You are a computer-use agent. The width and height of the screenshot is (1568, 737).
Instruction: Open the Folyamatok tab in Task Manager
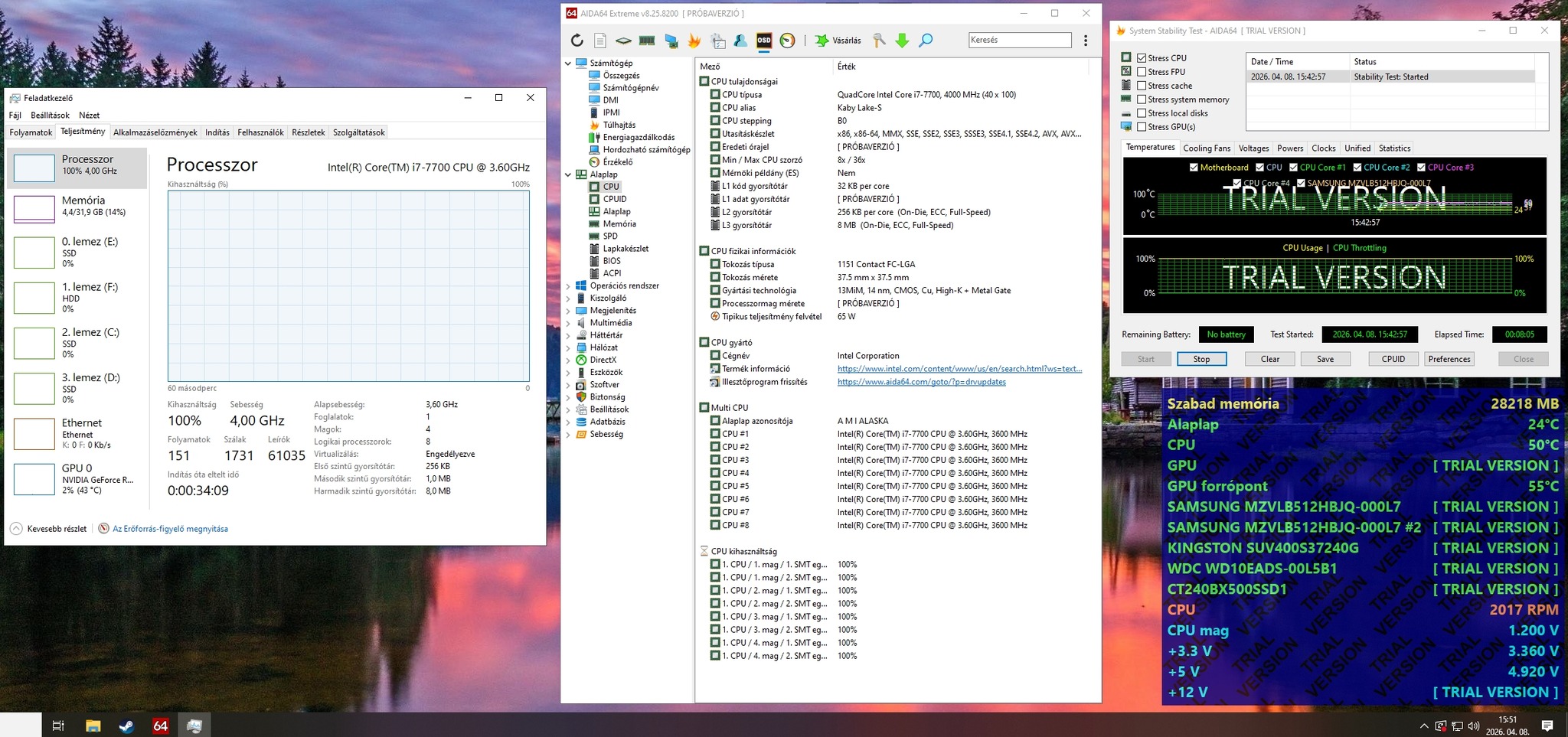(31, 132)
